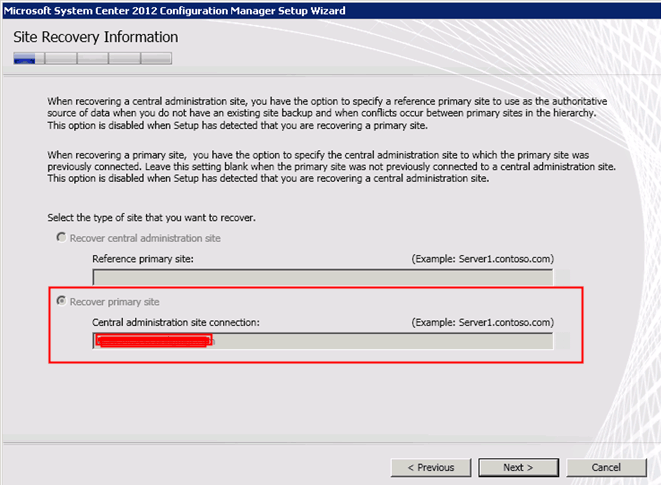Click example text beside Reference primary site
This screenshot has width=661, height=485.
(x=483, y=259)
